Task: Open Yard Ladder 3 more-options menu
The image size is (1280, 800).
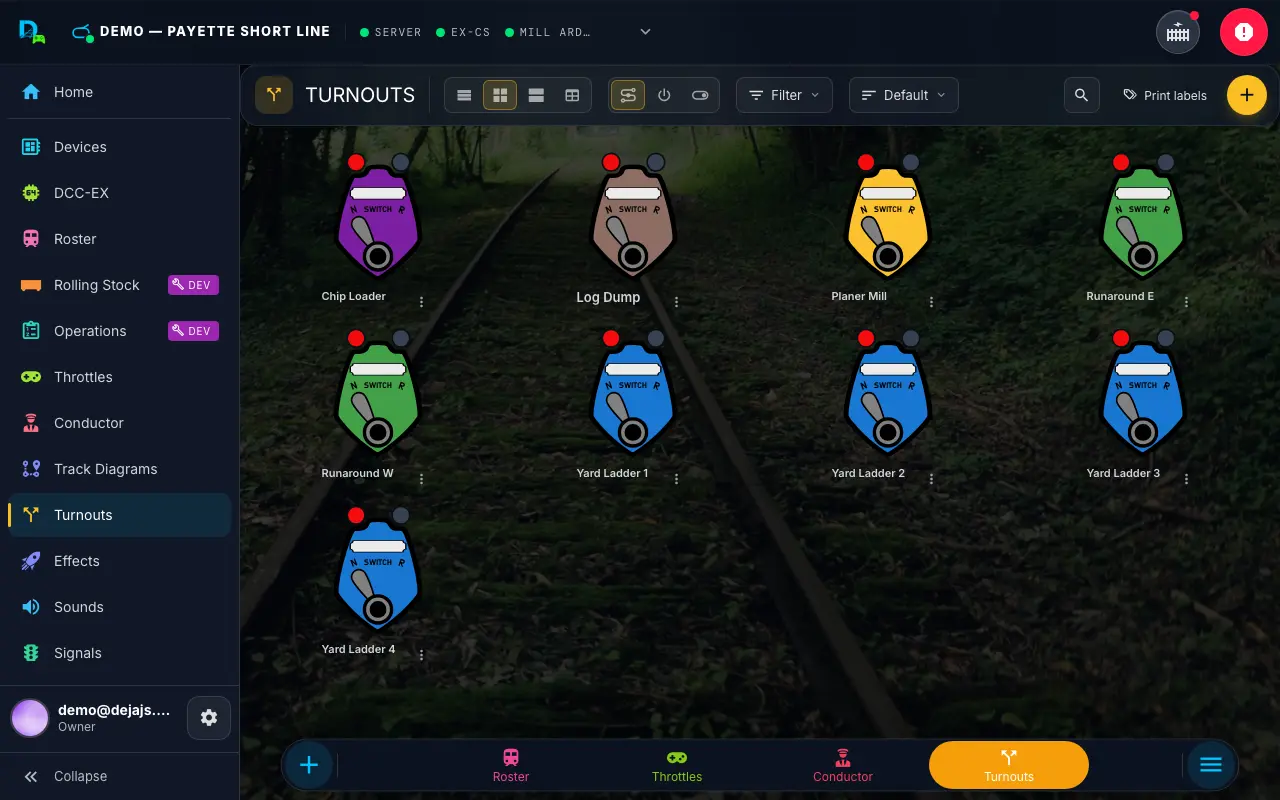Action: 1187,479
